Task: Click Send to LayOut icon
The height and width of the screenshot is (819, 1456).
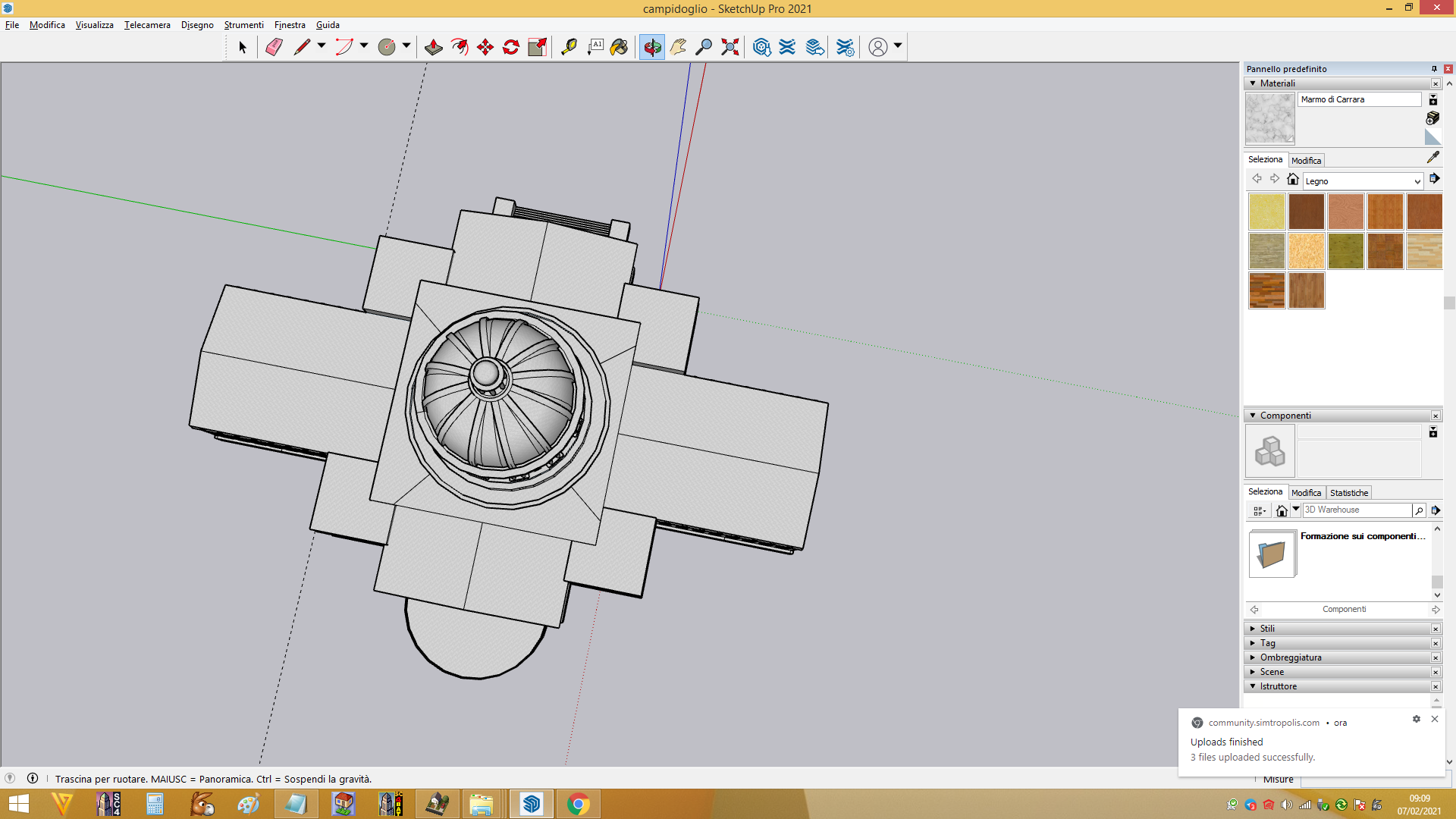Action: coord(815,47)
